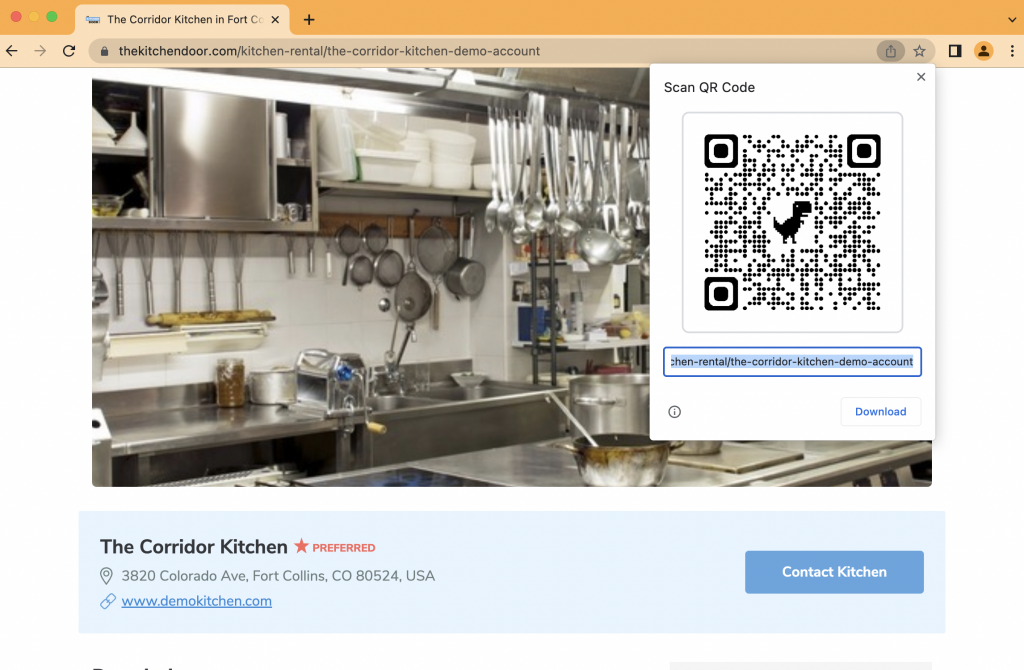Click the address bar URL

[x=329, y=51]
